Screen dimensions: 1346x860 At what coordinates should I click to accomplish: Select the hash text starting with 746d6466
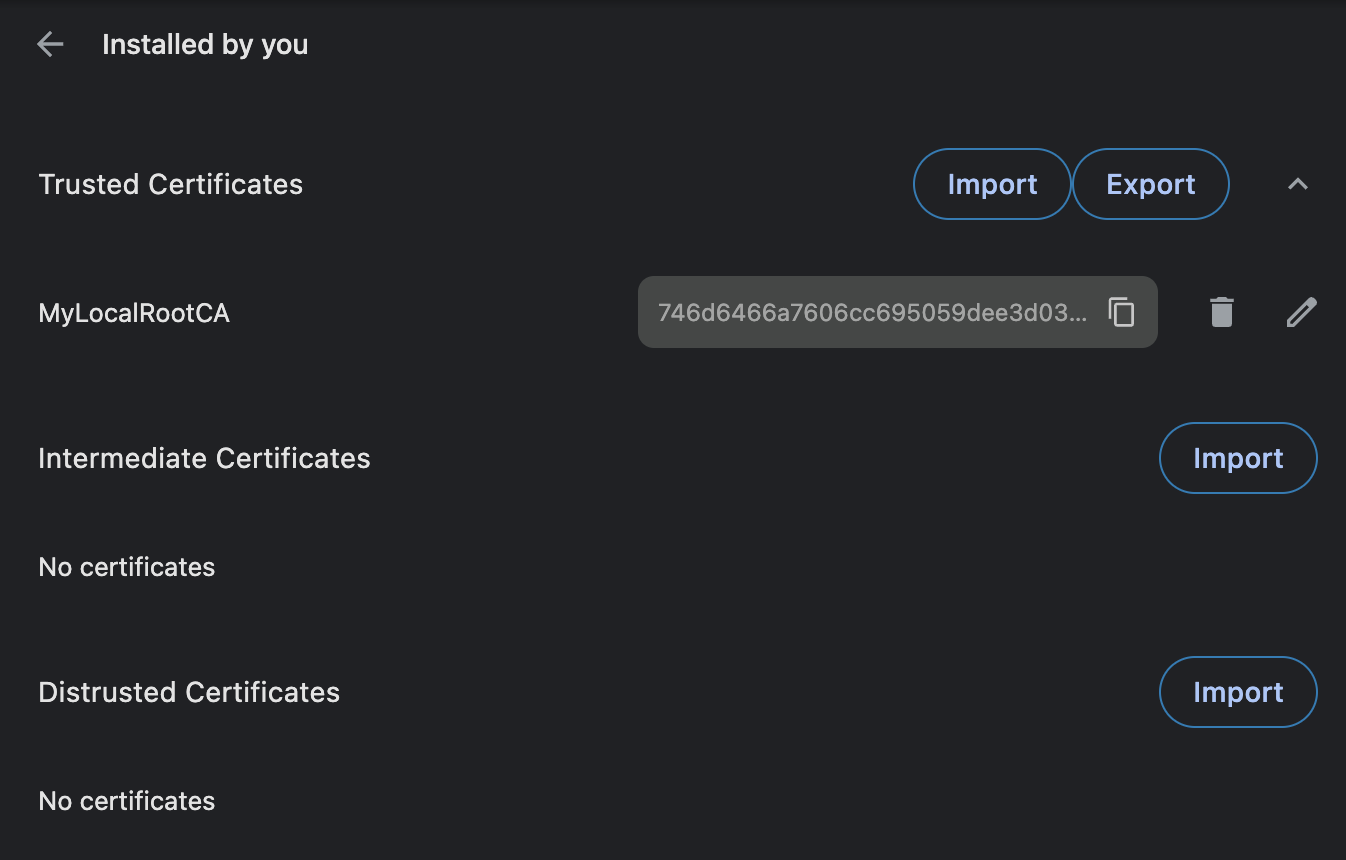click(x=872, y=312)
